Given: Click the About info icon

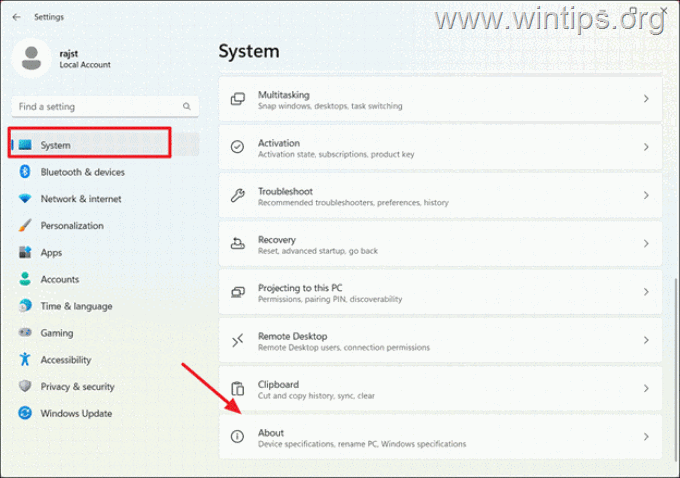Looking at the screenshot, I should tap(237, 436).
